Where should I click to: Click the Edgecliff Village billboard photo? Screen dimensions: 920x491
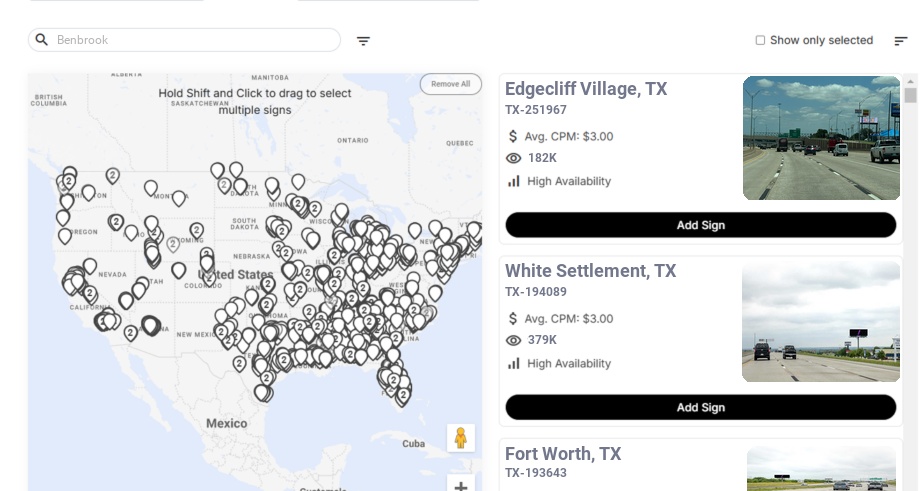[x=821, y=138]
